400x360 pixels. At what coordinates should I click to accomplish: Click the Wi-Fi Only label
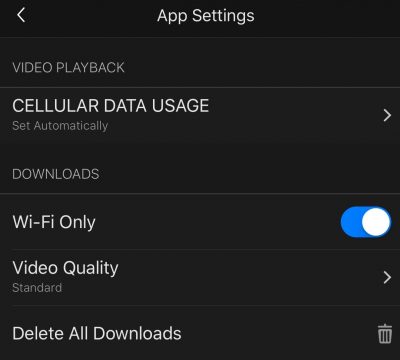click(x=54, y=222)
